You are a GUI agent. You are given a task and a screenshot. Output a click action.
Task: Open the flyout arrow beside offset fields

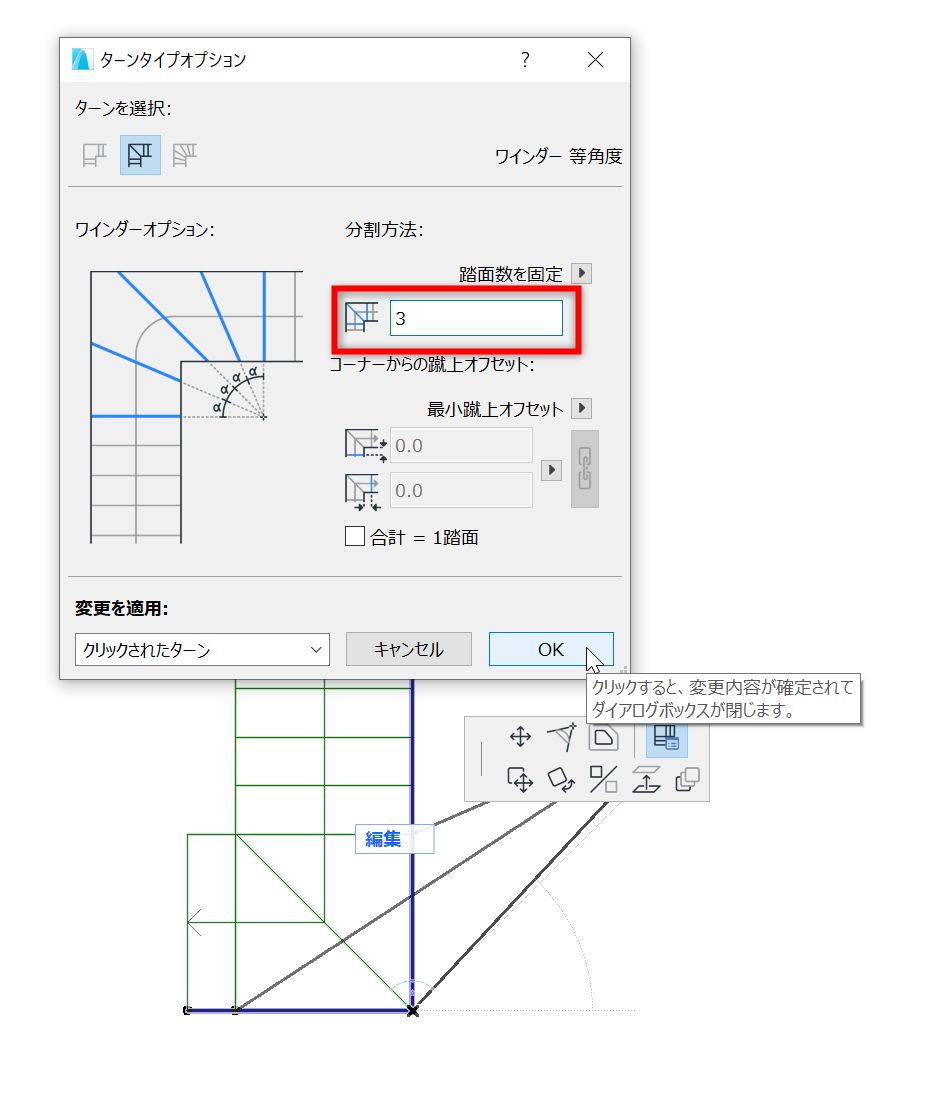(x=551, y=470)
